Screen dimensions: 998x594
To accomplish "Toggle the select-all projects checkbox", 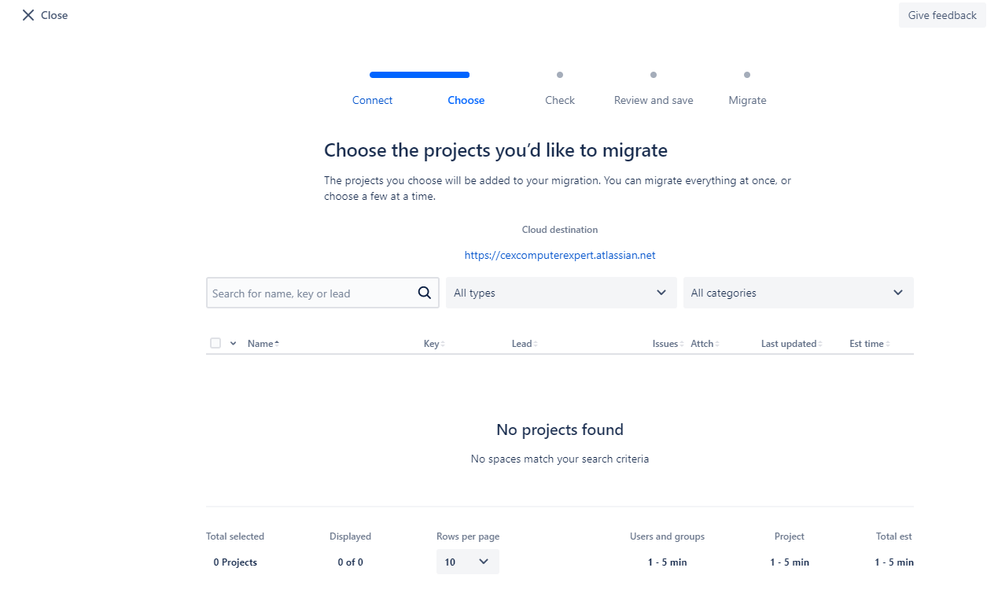I will [216, 343].
